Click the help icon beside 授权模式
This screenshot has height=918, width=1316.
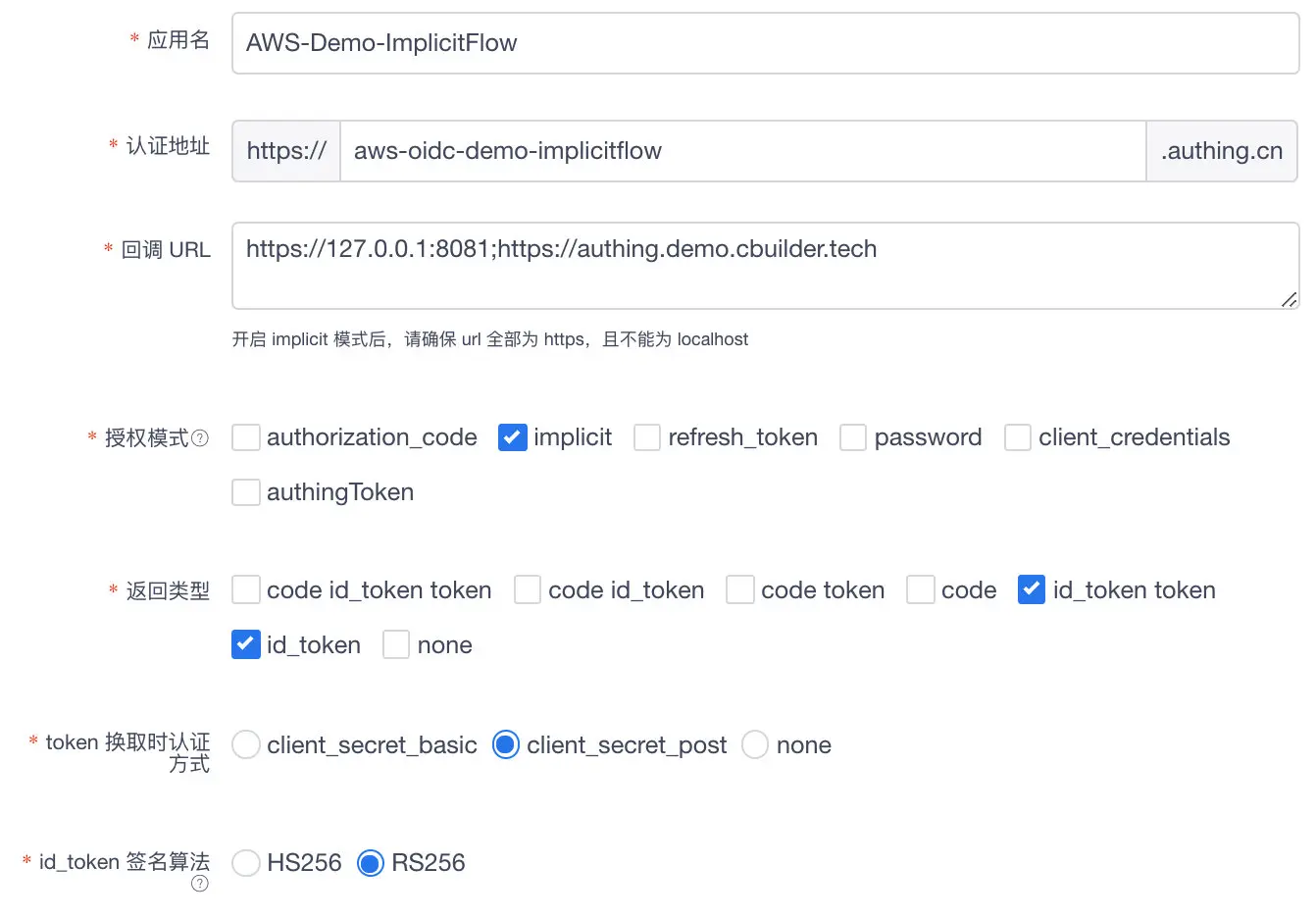[x=200, y=438]
